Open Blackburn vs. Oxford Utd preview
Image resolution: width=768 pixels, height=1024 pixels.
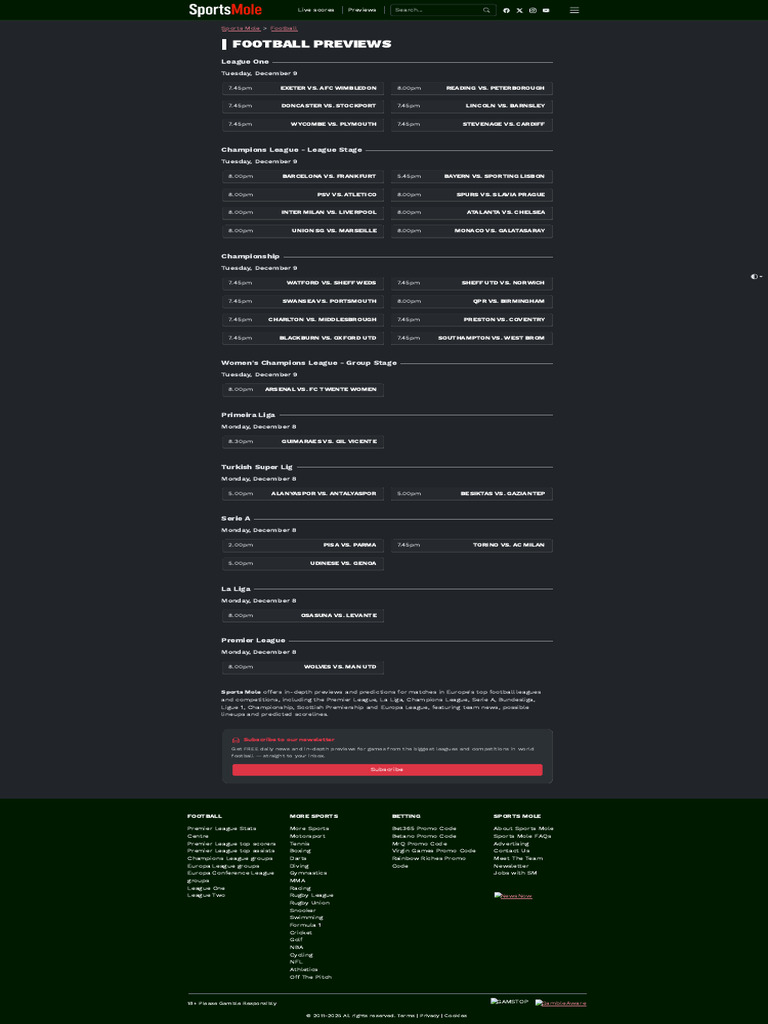click(x=303, y=338)
